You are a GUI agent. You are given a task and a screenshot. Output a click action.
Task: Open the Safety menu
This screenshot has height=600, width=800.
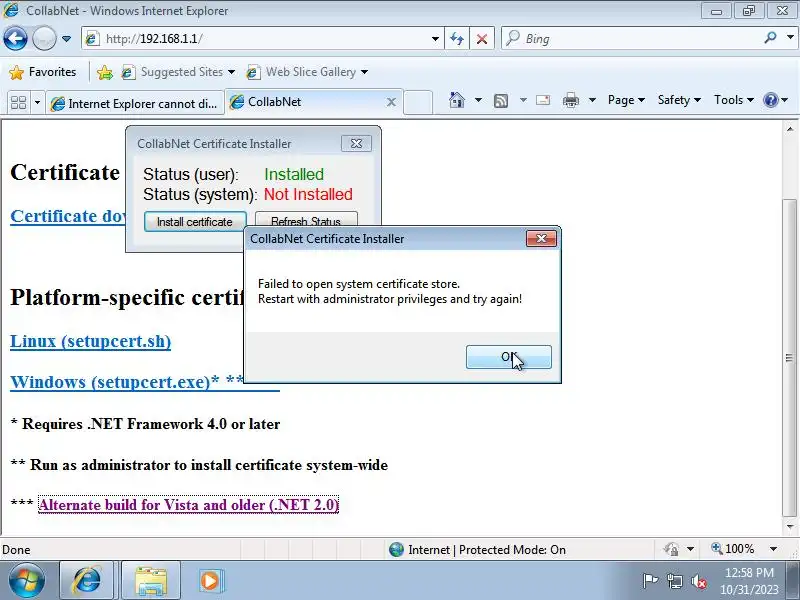coord(679,100)
